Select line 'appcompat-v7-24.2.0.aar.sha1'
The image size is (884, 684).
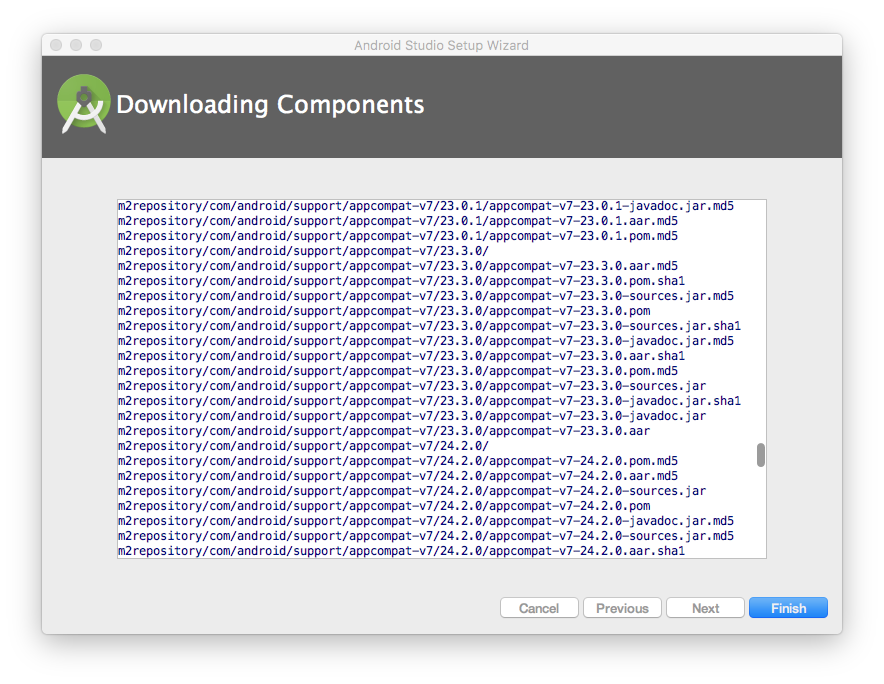401,551
